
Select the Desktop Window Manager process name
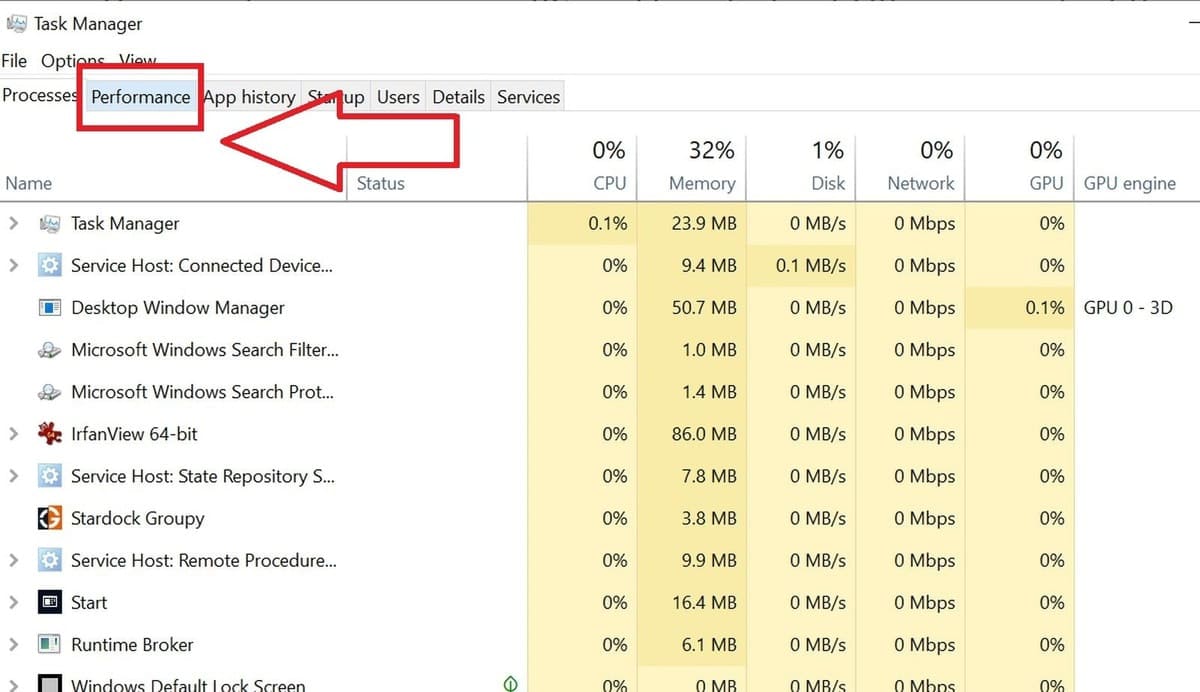point(178,308)
